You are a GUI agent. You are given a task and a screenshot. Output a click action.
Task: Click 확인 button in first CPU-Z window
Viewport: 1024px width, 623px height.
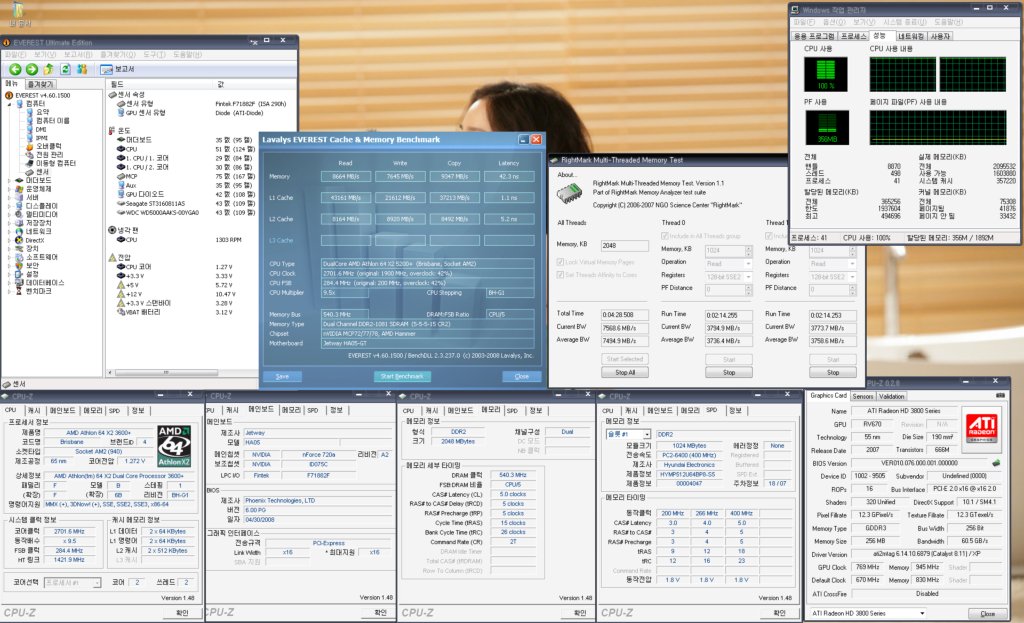pos(182,613)
